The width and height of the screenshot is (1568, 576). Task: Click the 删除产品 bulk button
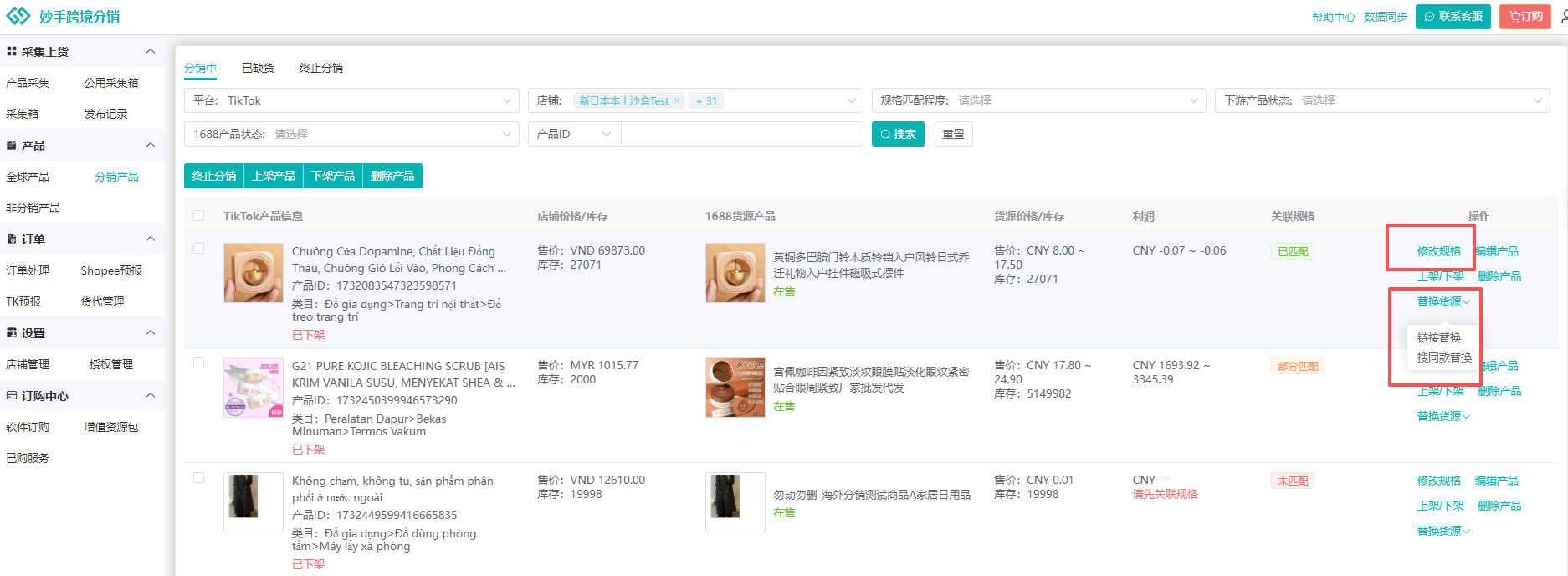[392, 176]
